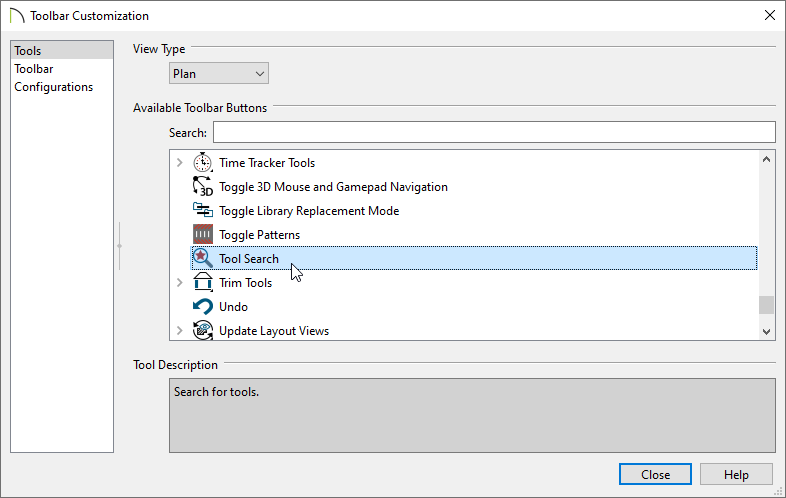
Task: Click the Toggle Patterns hatch icon
Action: tap(203, 235)
